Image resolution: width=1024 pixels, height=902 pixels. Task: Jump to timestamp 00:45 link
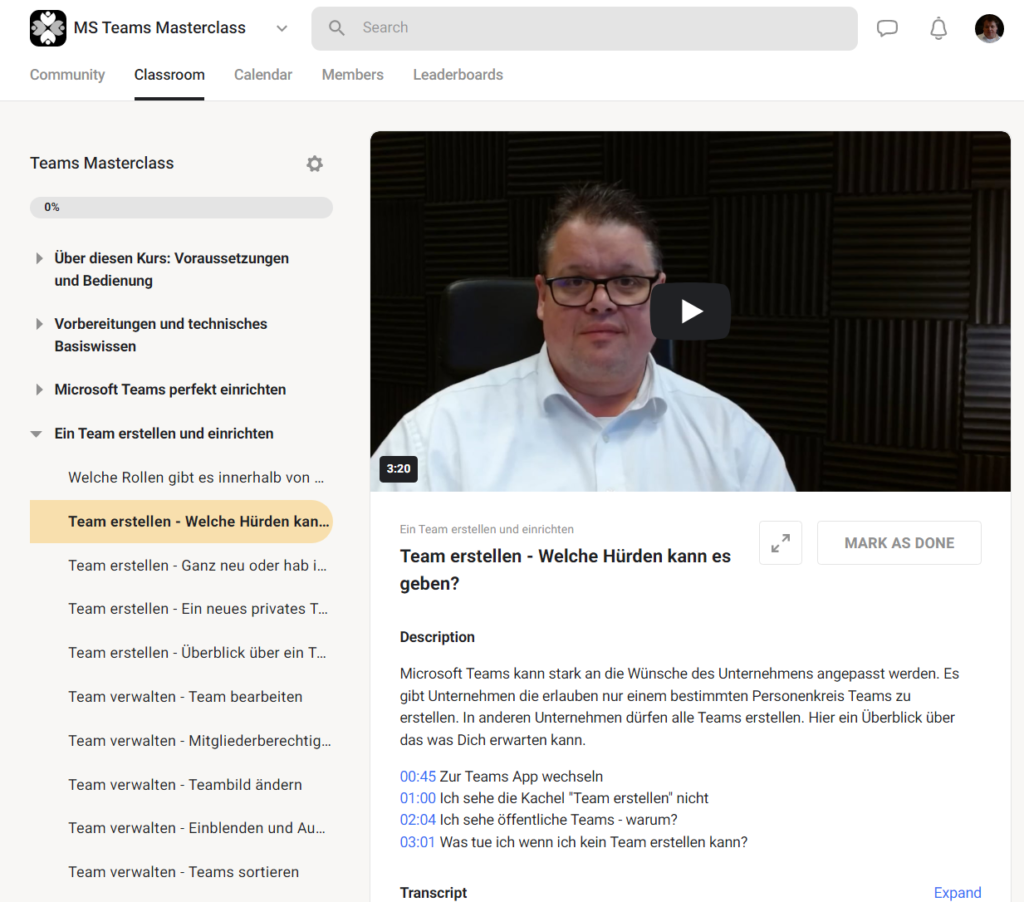tap(417, 777)
